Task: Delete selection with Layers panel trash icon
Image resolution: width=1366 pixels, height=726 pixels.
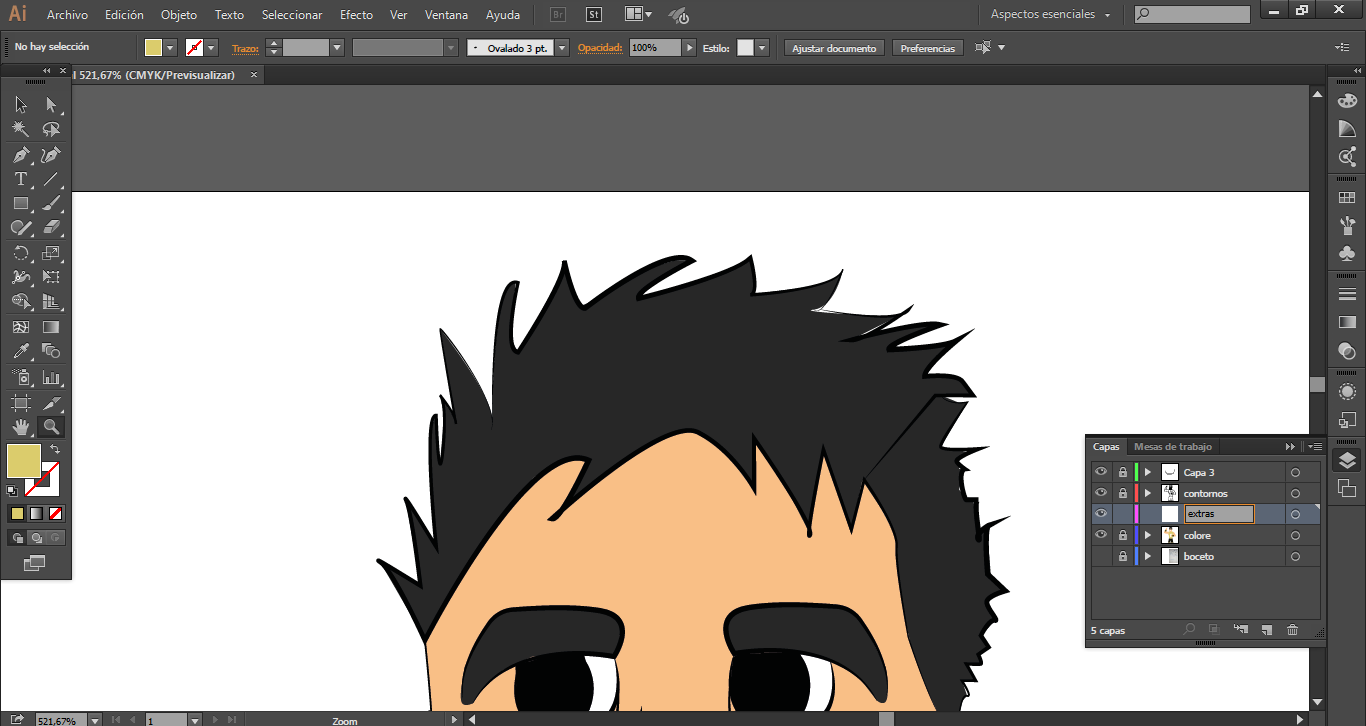Action: [x=1292, y=630]
